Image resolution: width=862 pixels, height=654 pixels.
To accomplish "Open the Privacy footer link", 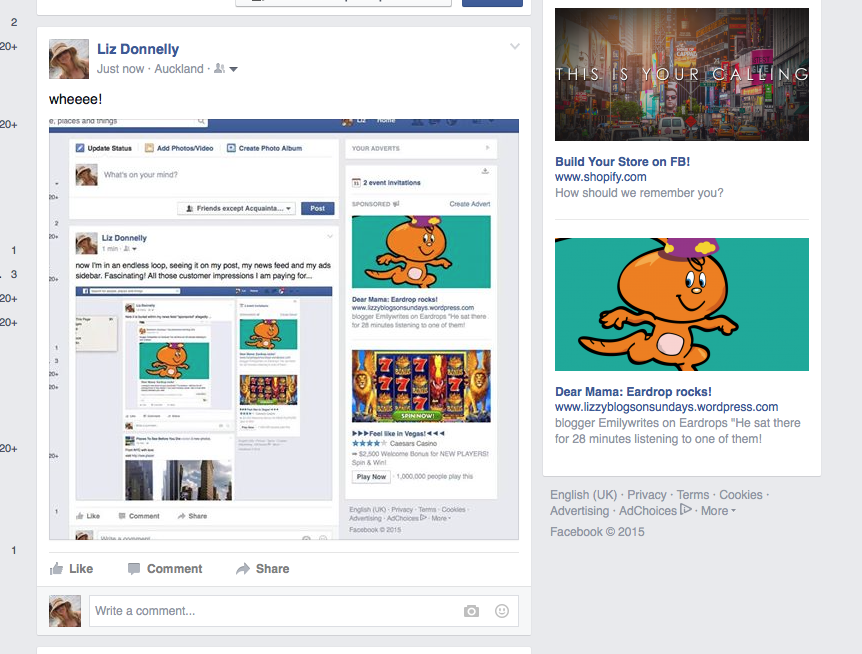I will tap(647, 494).
